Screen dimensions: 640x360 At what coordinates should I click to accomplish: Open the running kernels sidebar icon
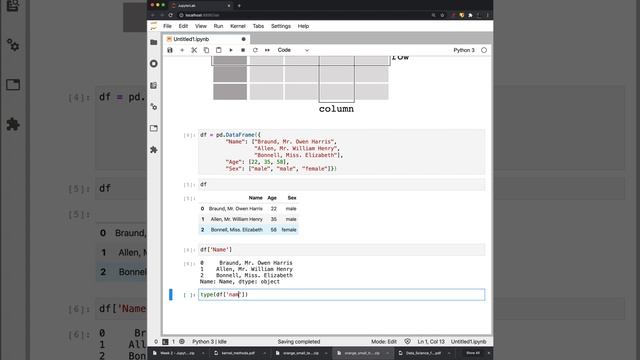tap(153, 64)
